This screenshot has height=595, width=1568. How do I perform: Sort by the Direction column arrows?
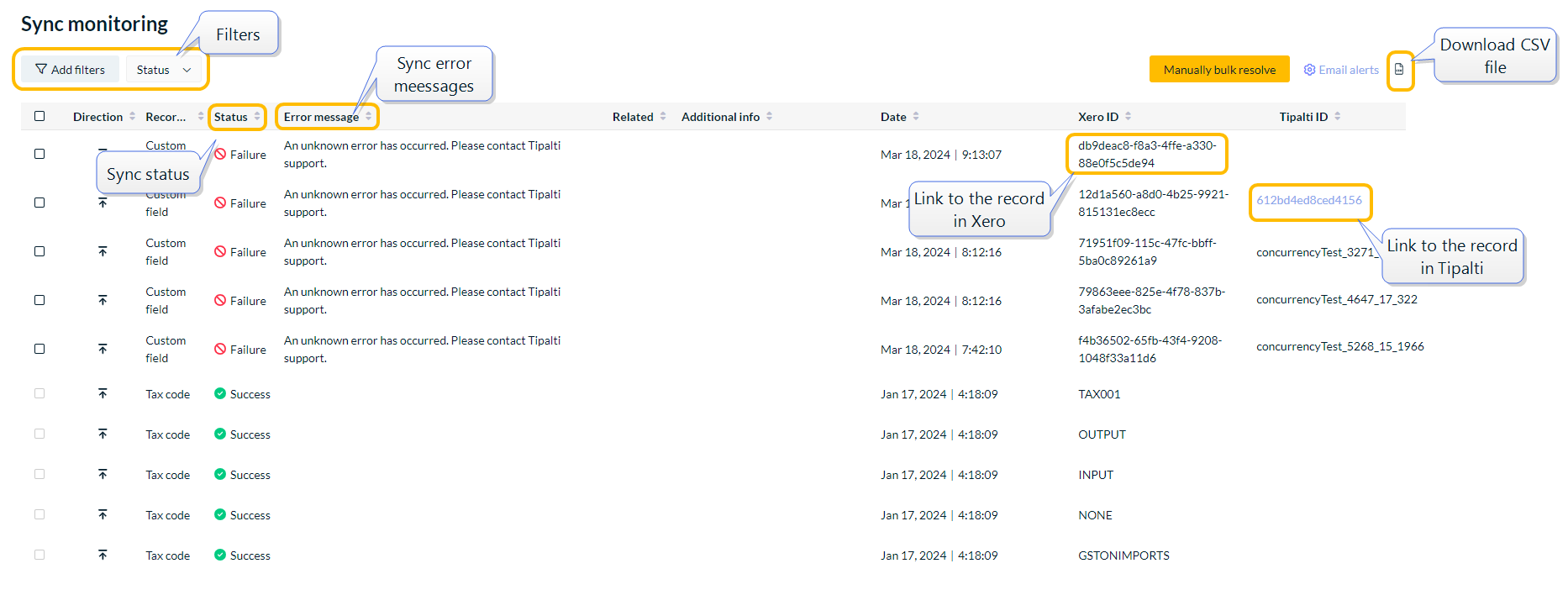(x=133, y=117)
